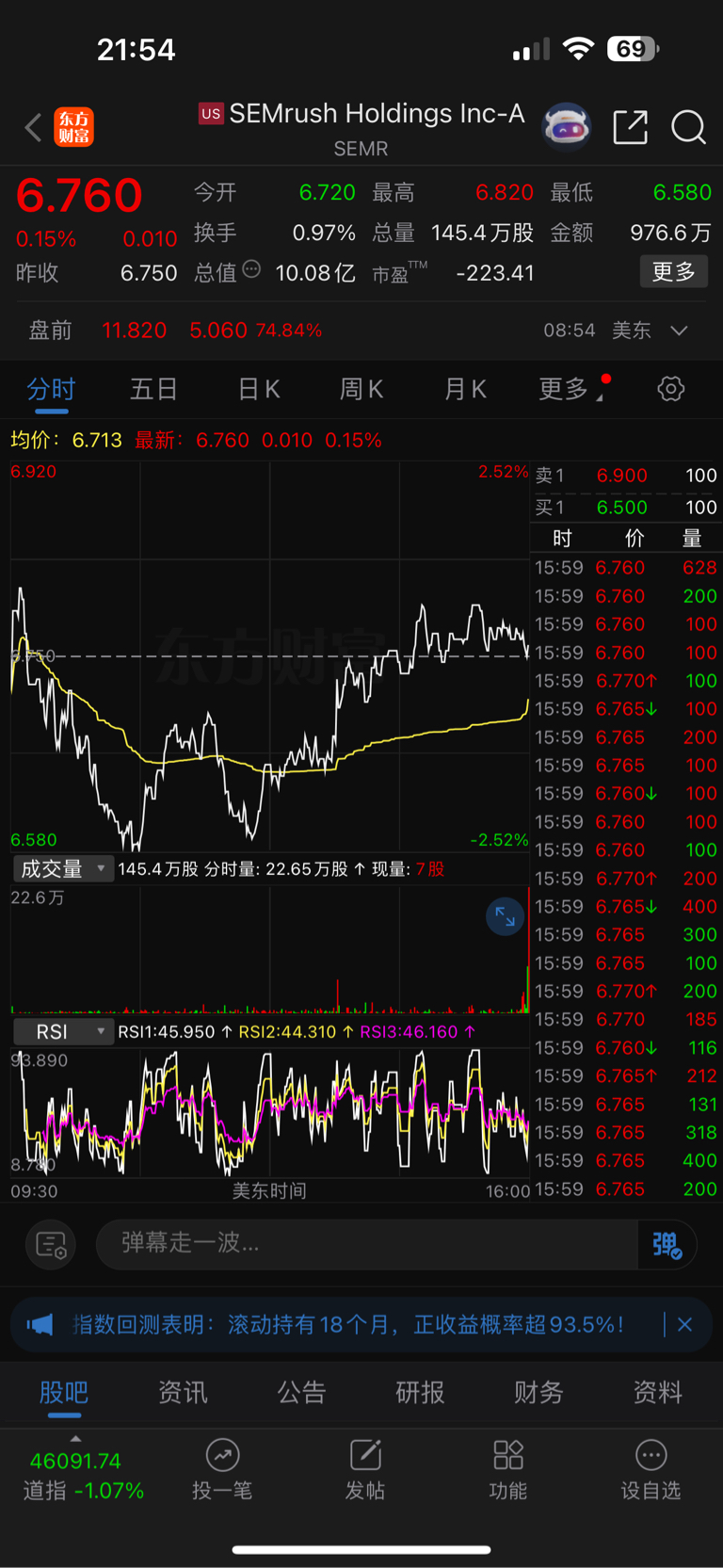Screen dimensions: 723x1568
Task: Tap the 投一笔 invest icon
Action: (222, 1456)
